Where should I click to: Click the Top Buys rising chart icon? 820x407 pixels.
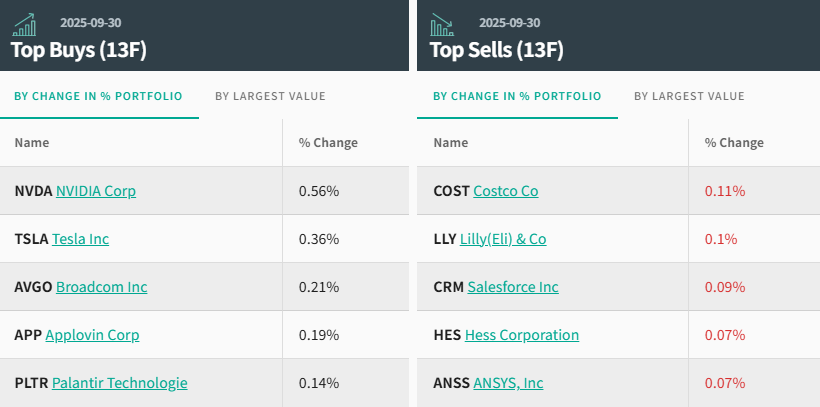25,24
